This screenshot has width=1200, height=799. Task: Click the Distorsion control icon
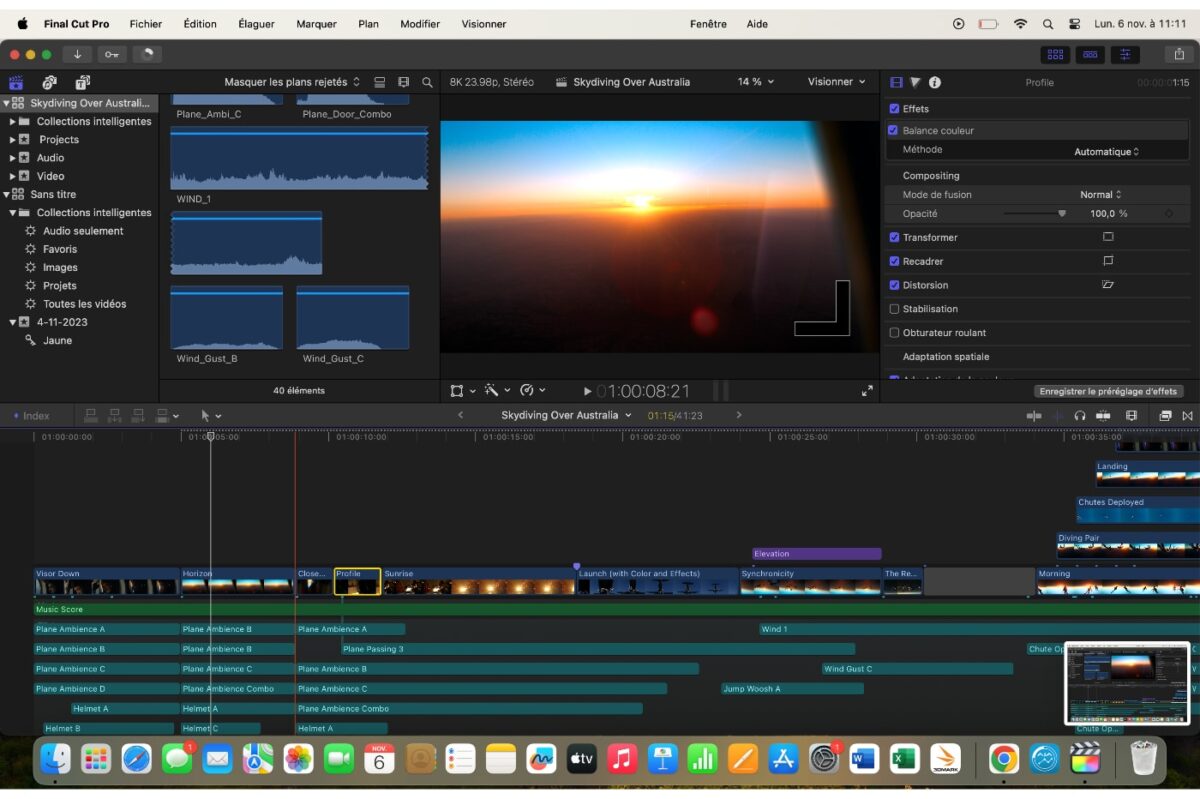pos(1107,285)
